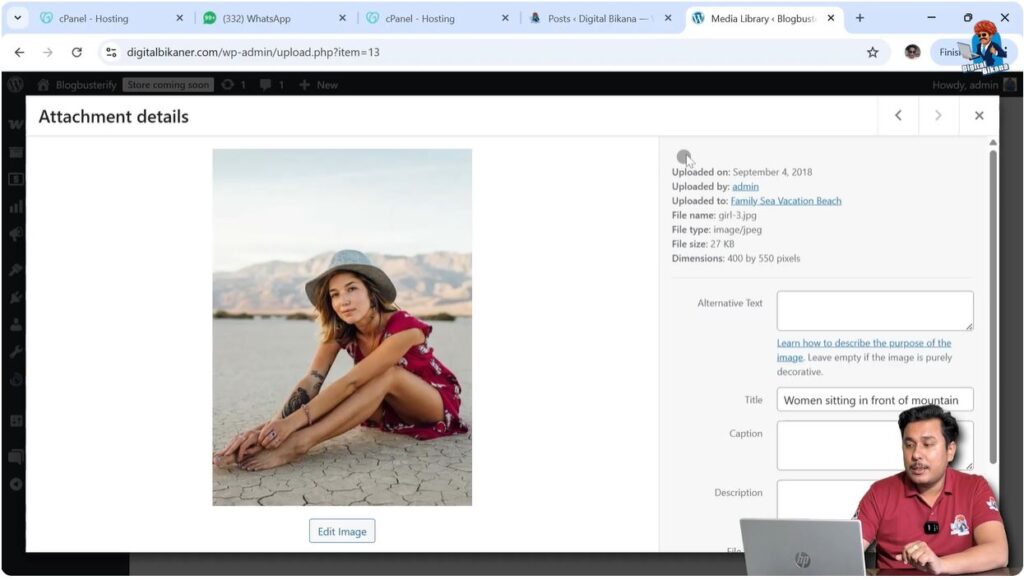This screenshot has height=580, width=1024.
Task: Click the Title input field
Action: (874, 400)
